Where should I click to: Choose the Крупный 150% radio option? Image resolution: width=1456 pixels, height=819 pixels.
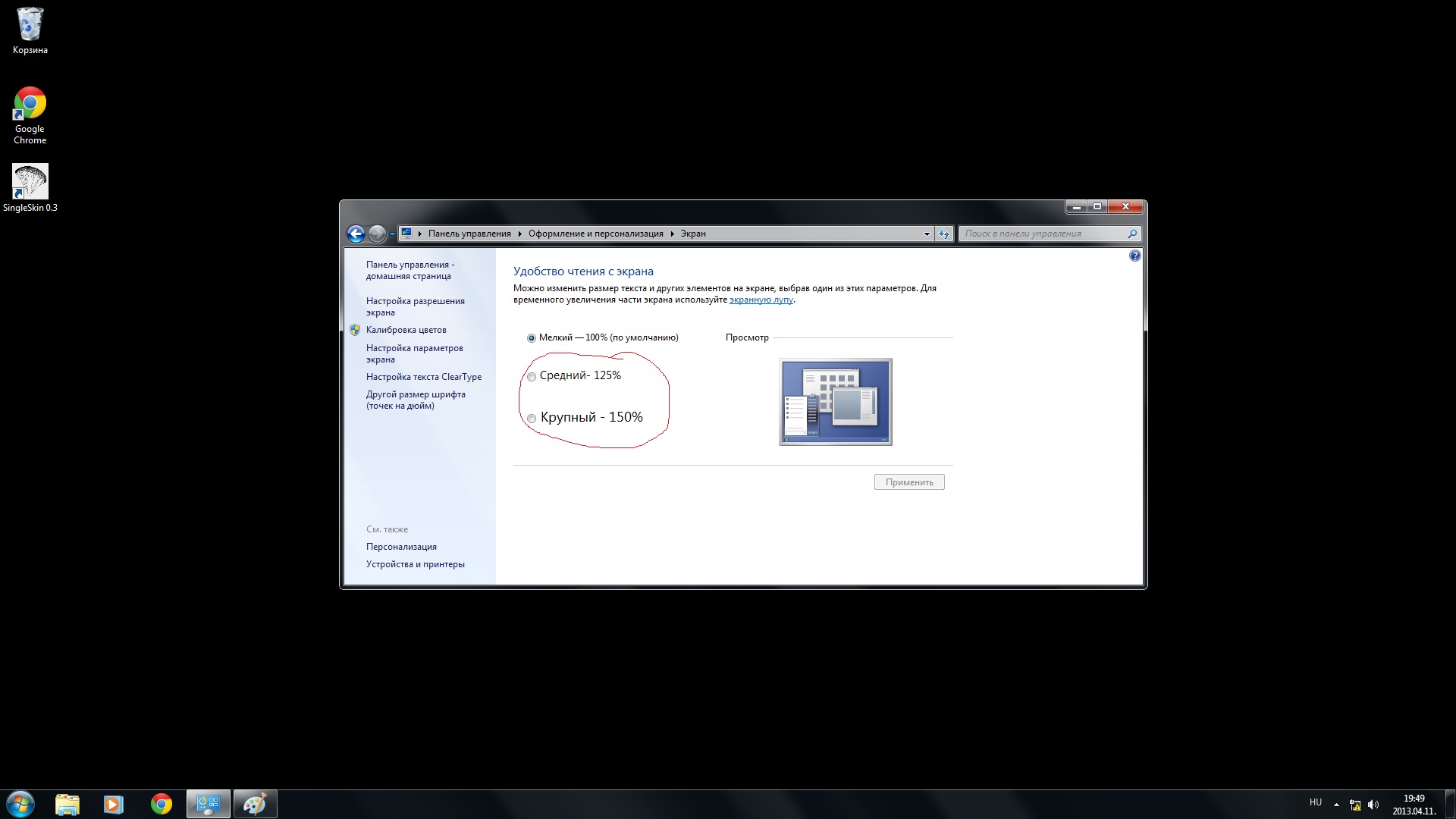(x=532, y=419)
